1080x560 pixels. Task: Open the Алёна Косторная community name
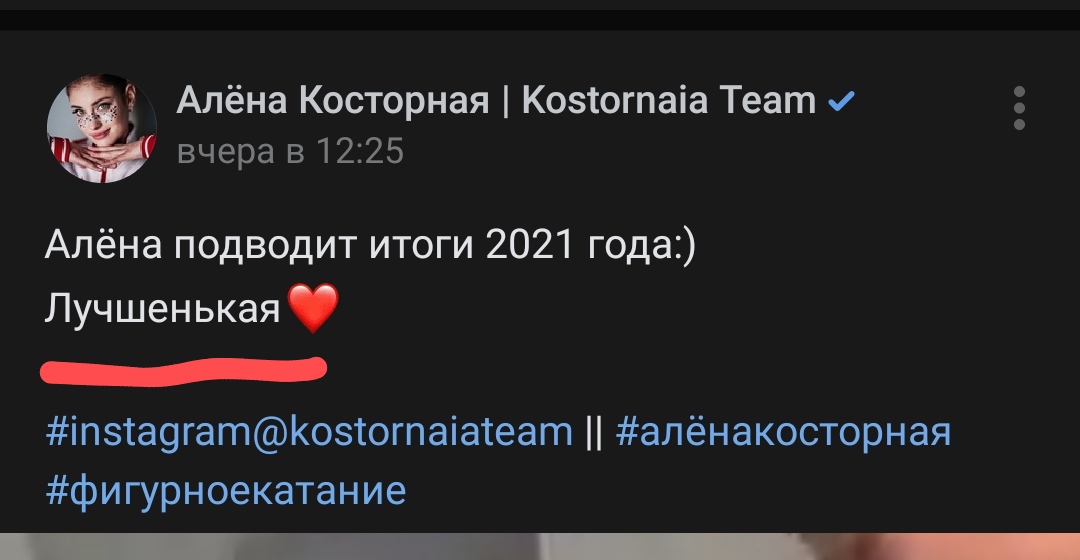[333, 101]
